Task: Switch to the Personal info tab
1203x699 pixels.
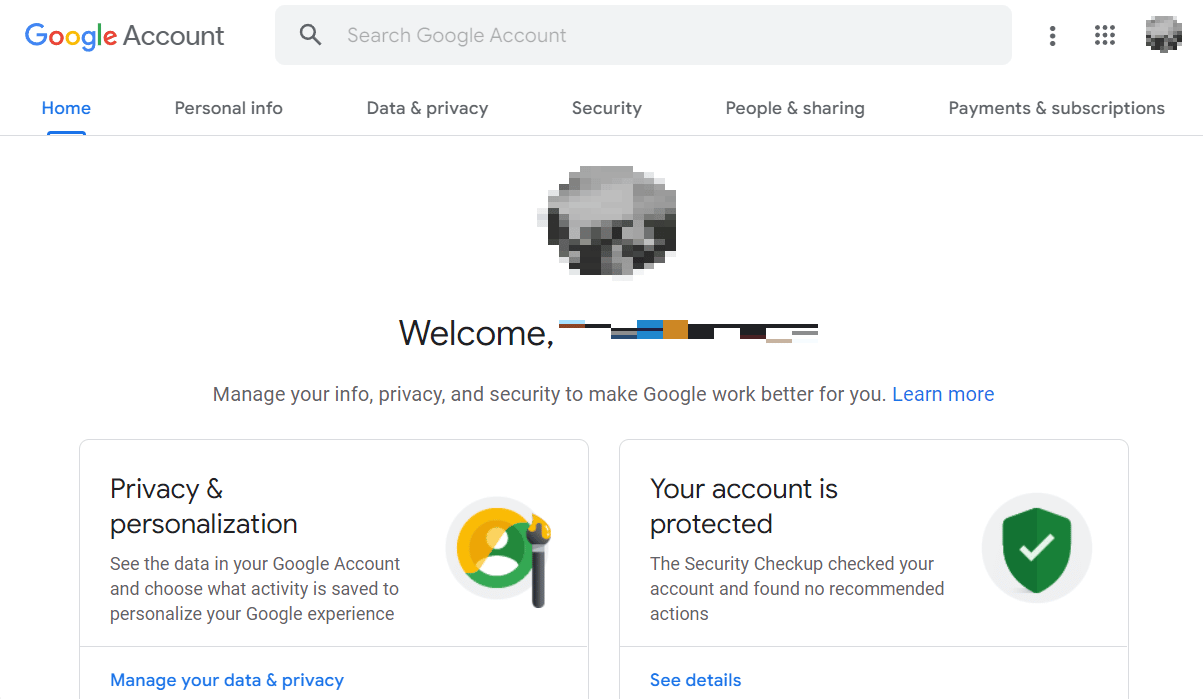Action: coord(229,108)
